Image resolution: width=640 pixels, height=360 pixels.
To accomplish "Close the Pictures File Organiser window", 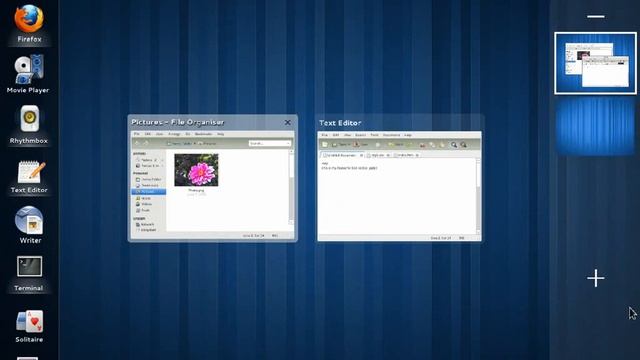I will point(287,122).
